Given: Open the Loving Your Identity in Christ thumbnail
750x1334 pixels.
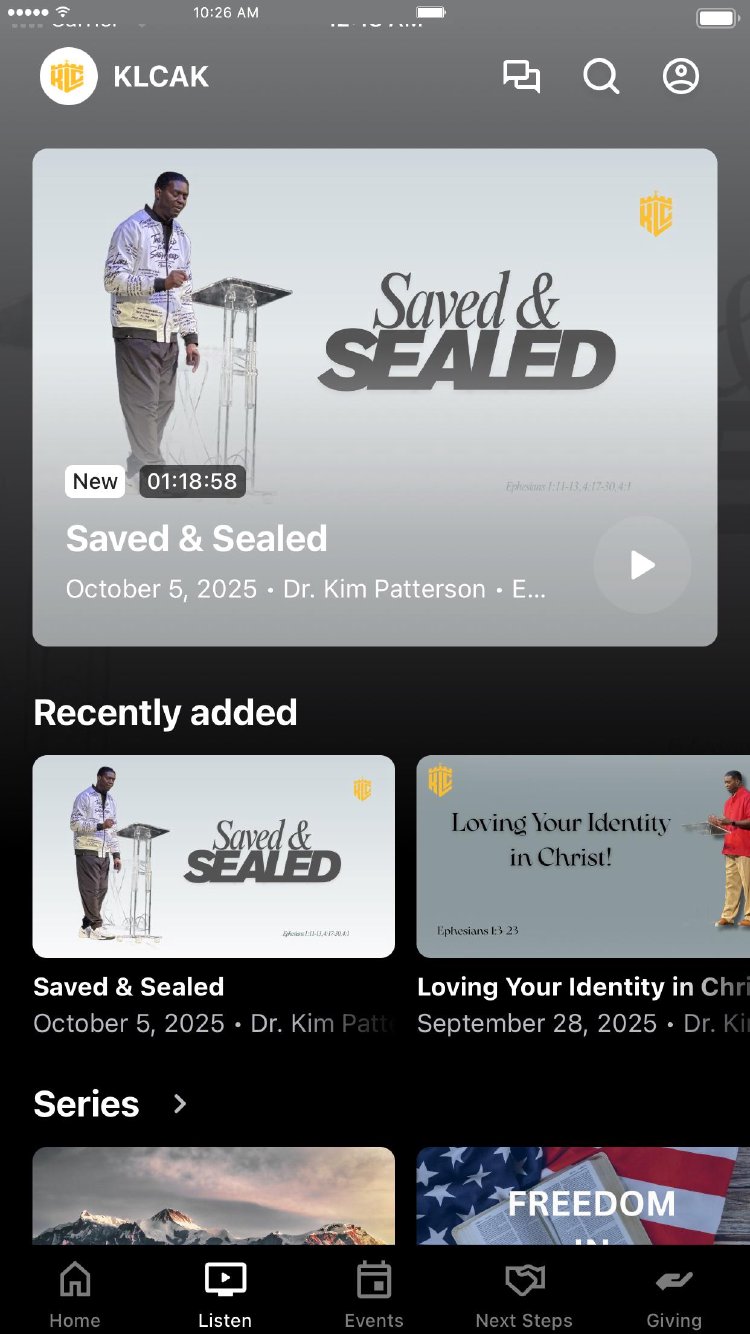Looking at the screenshot, I should tap(583, 856).
